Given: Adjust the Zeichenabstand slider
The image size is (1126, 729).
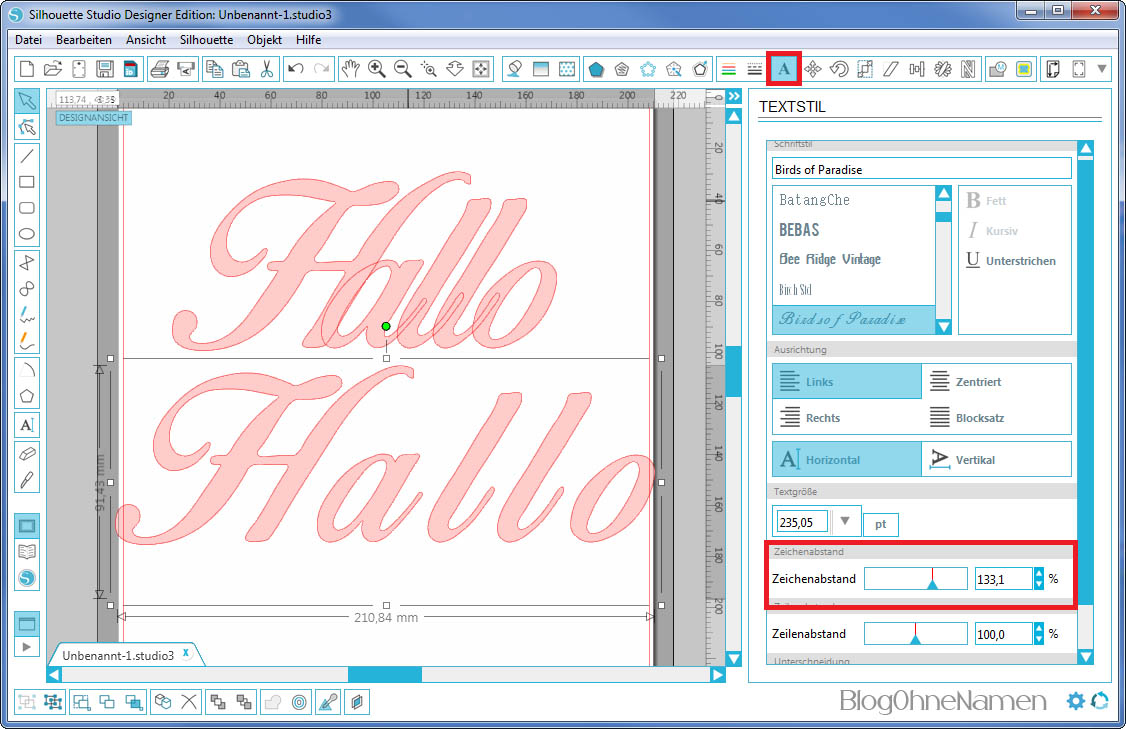Looking at the screenshot, I should 932,579.
